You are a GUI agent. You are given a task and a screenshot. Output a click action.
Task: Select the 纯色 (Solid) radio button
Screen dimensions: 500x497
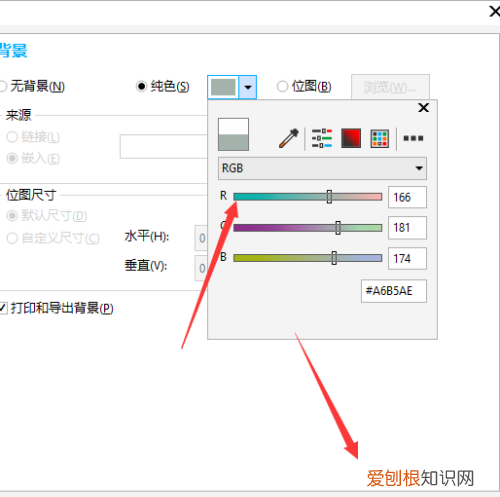(x=141, y=86)
